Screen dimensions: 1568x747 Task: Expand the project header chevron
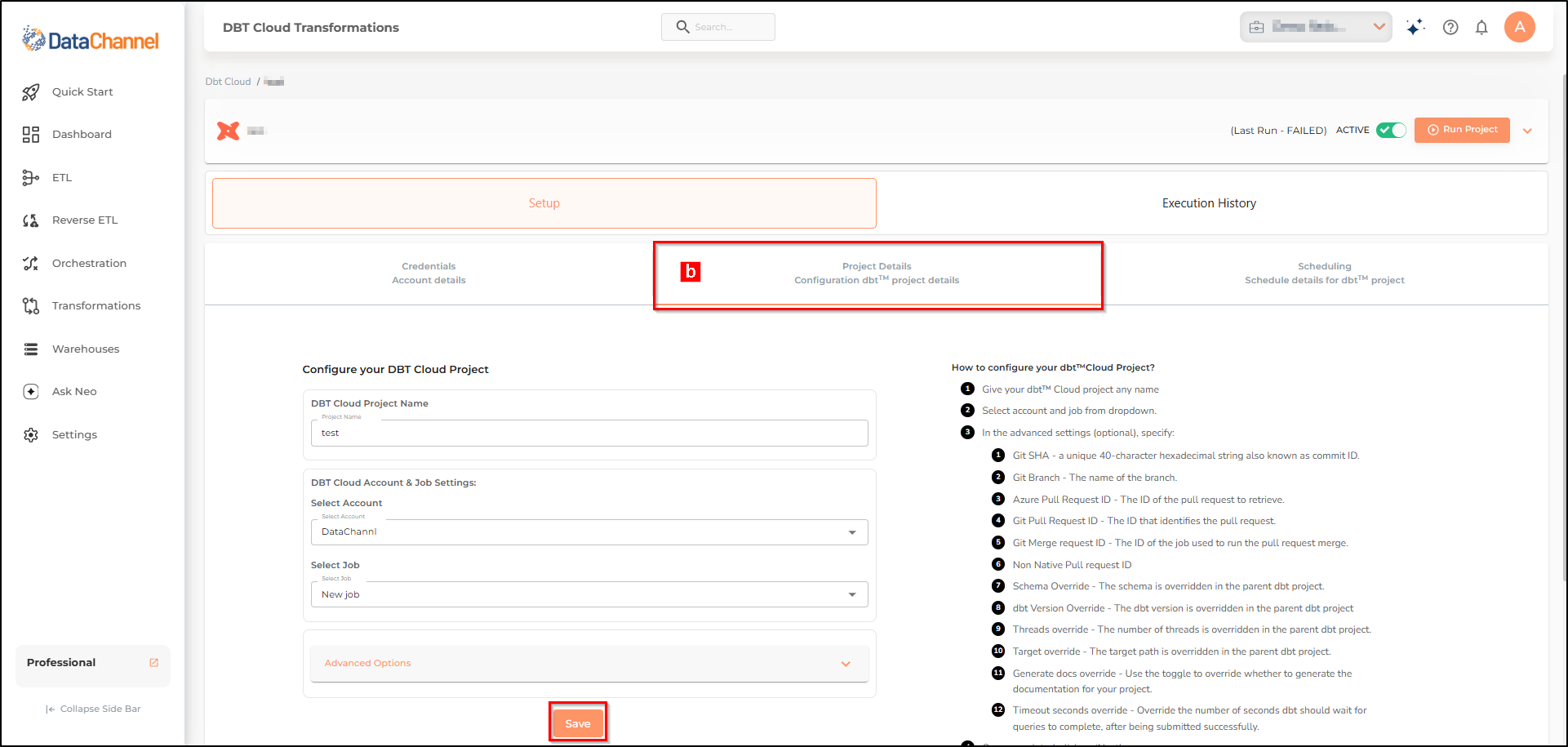pyautogui.click(x=1528, y=131)
